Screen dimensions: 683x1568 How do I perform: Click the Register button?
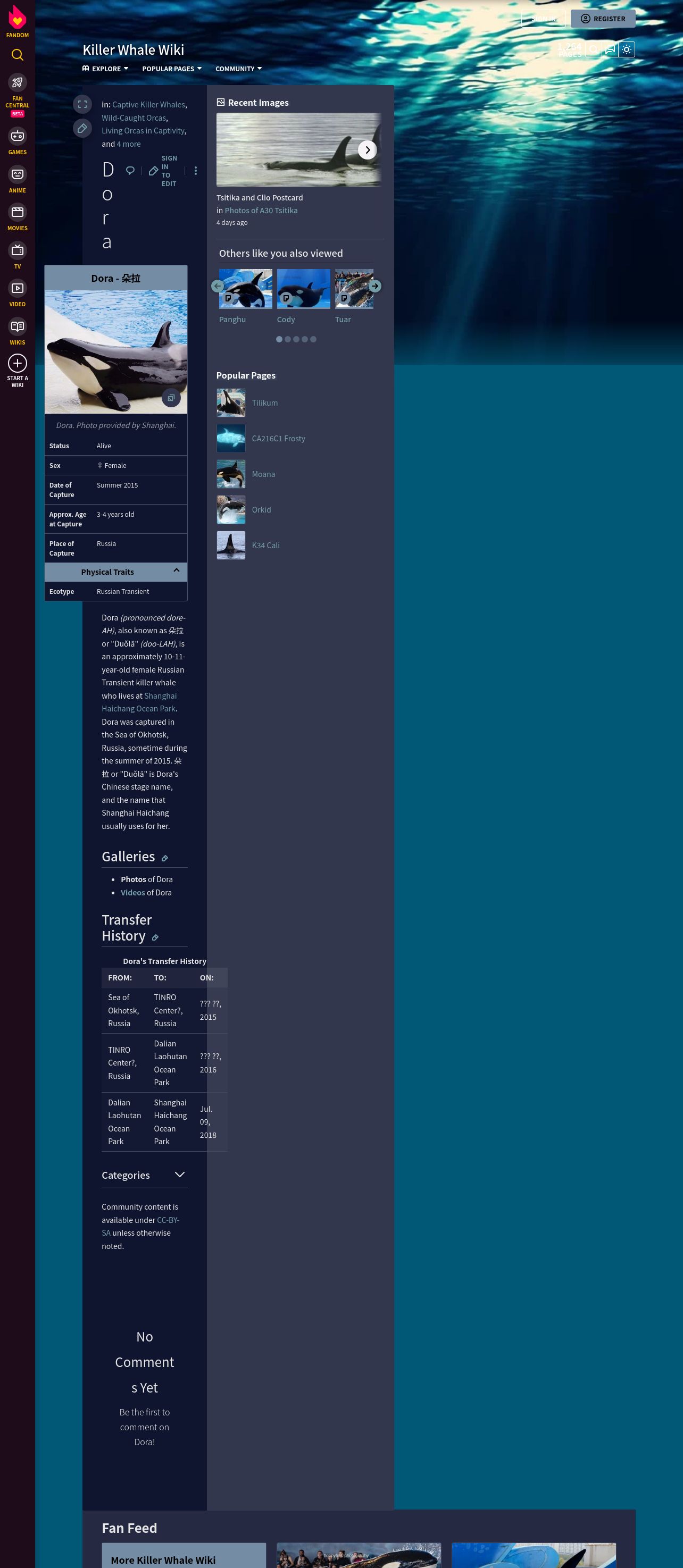tap(603, 19)
